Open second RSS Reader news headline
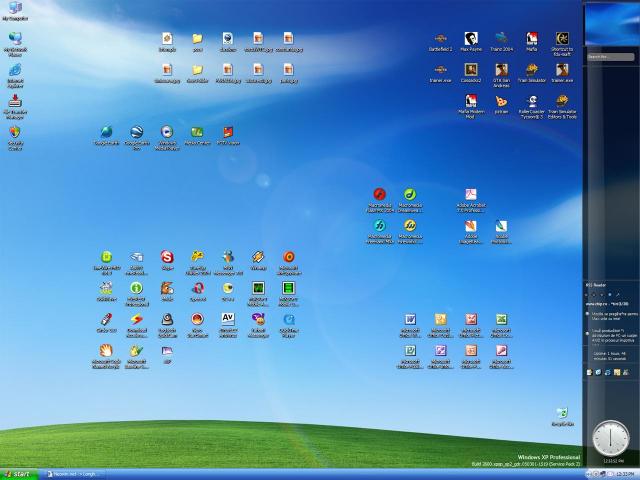The height and width of the screenshot is (480, 640). coord(612,337)
